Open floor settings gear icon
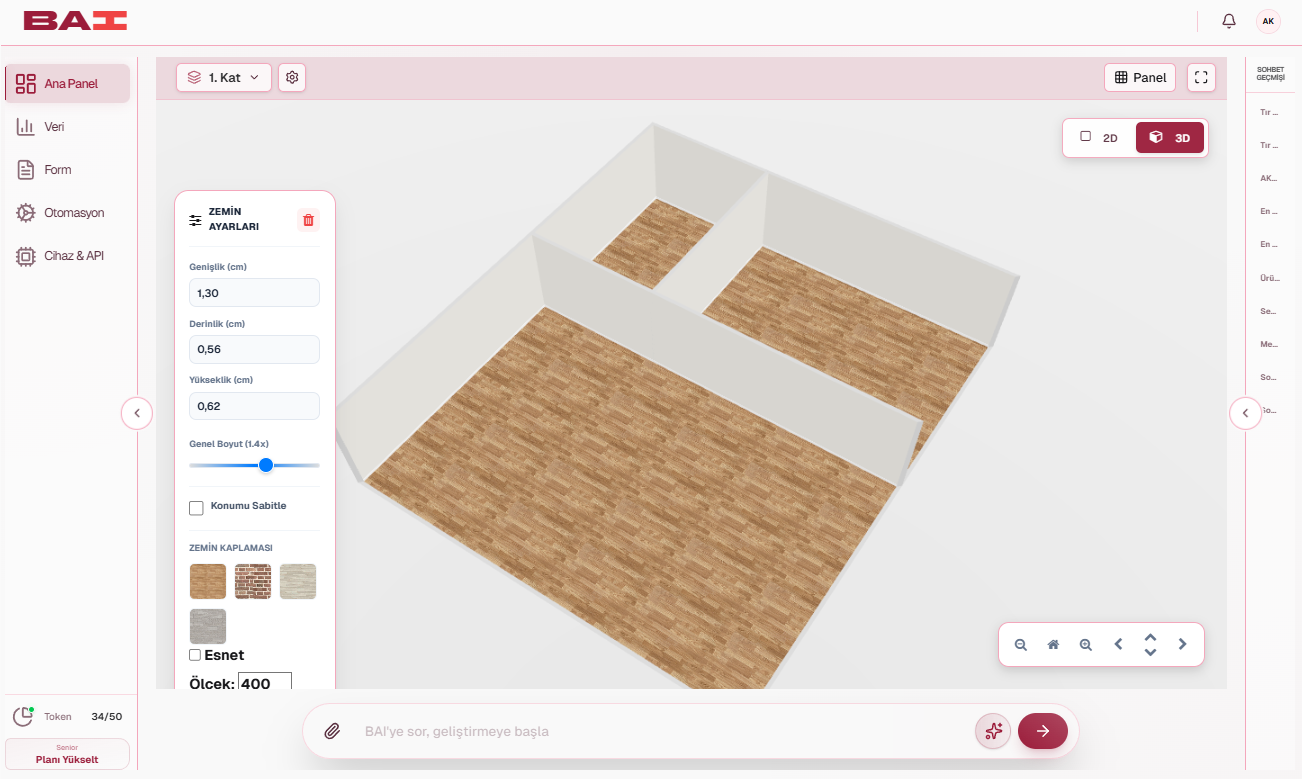The width and height of the screenshot is (1302, 779). [292, 77]
